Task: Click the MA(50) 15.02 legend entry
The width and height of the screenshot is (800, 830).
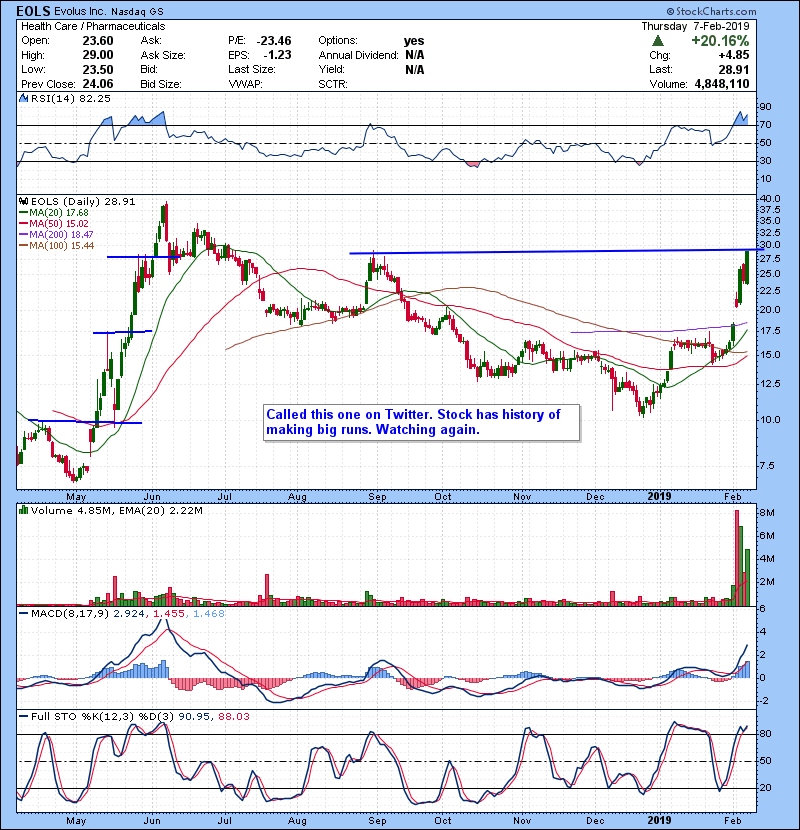Action: tap(54, 224)
